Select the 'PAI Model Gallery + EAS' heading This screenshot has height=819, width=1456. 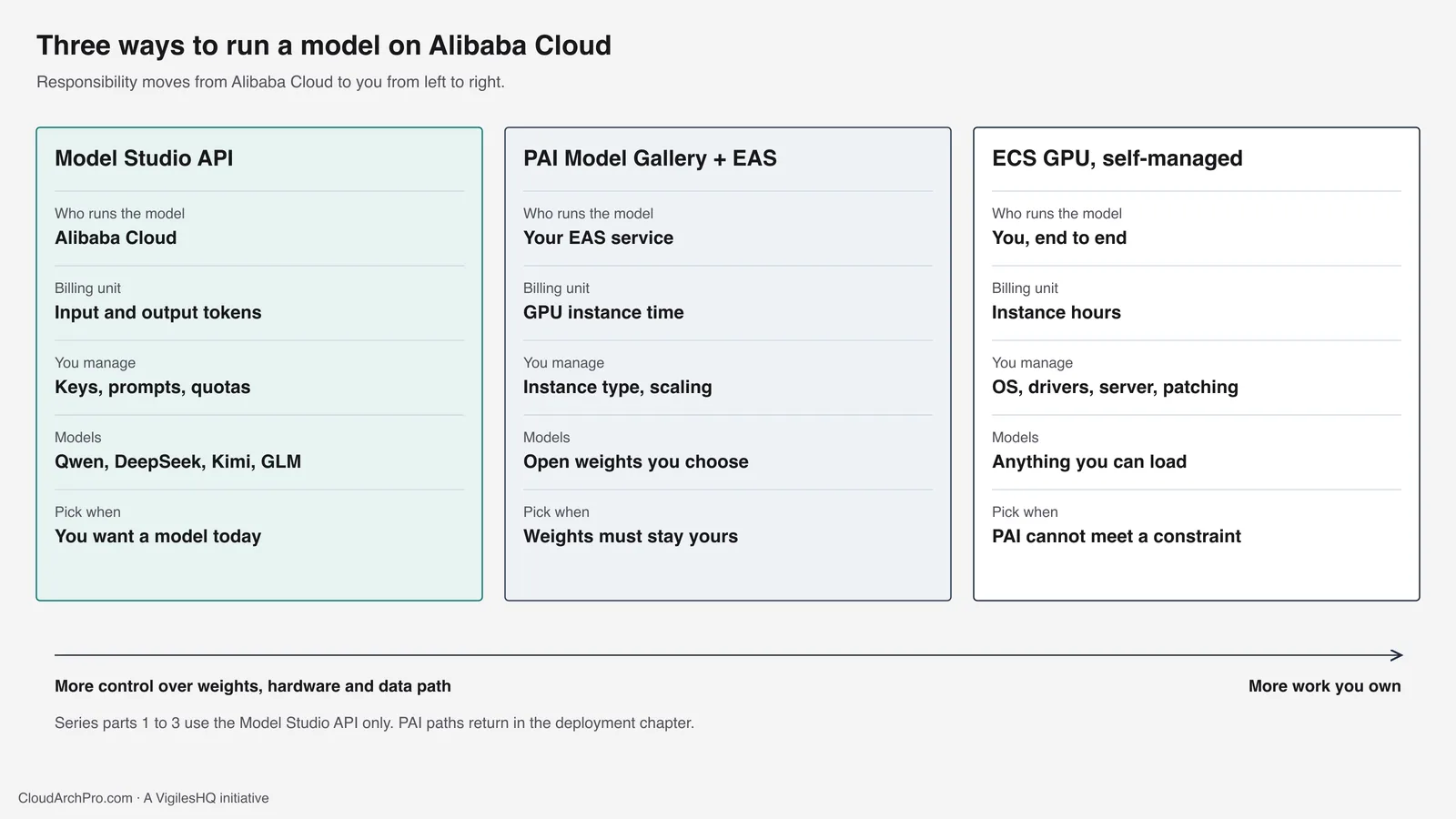(x=650, y=158)
